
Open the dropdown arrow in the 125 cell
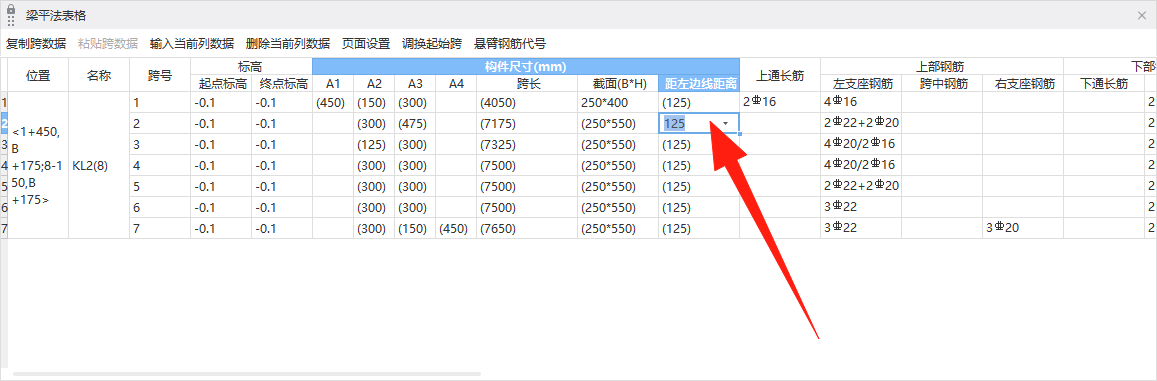click(x=726, y=124)
